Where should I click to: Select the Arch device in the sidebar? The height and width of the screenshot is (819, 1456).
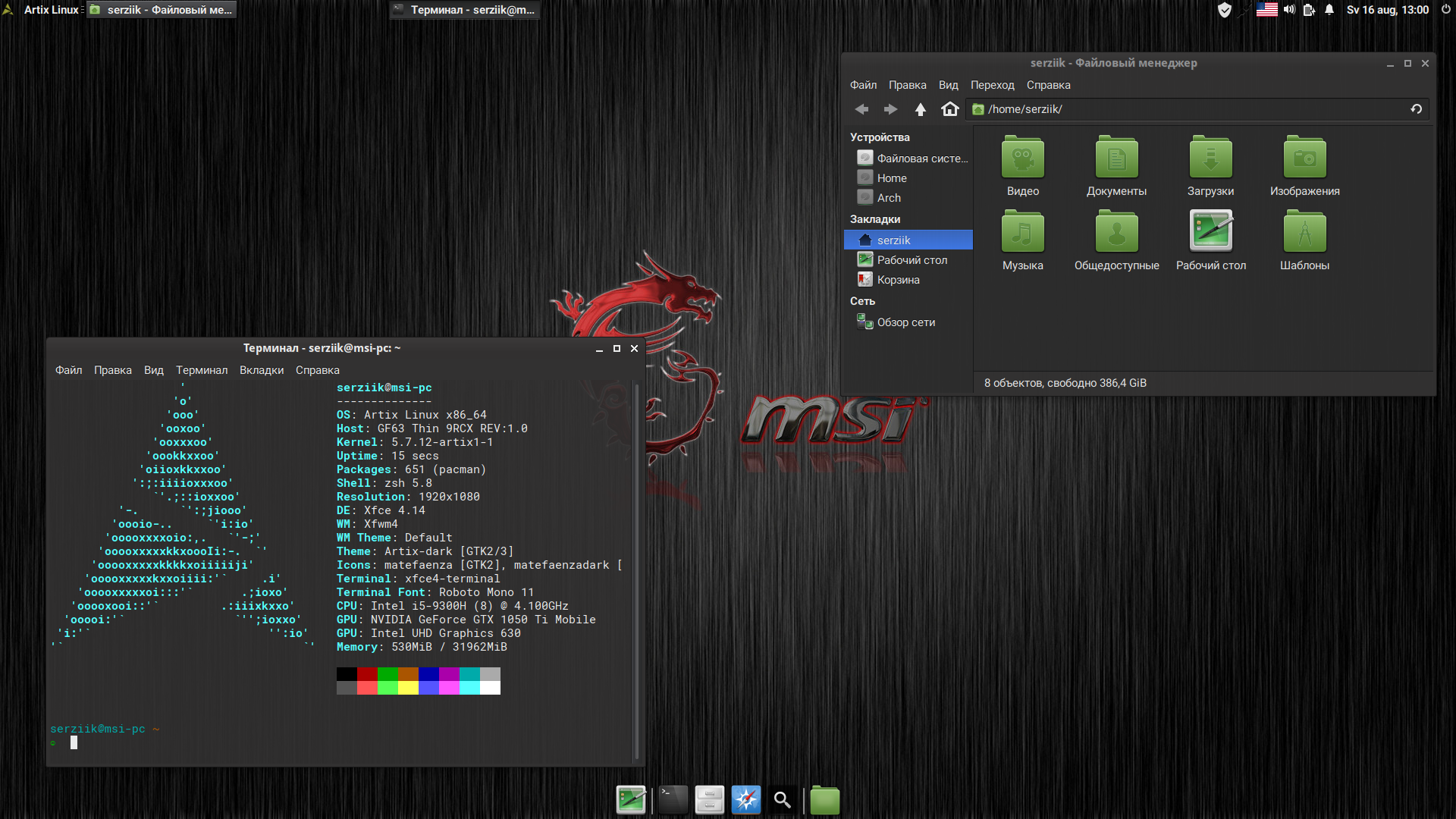pyautogui.click(x=887, y=197)
